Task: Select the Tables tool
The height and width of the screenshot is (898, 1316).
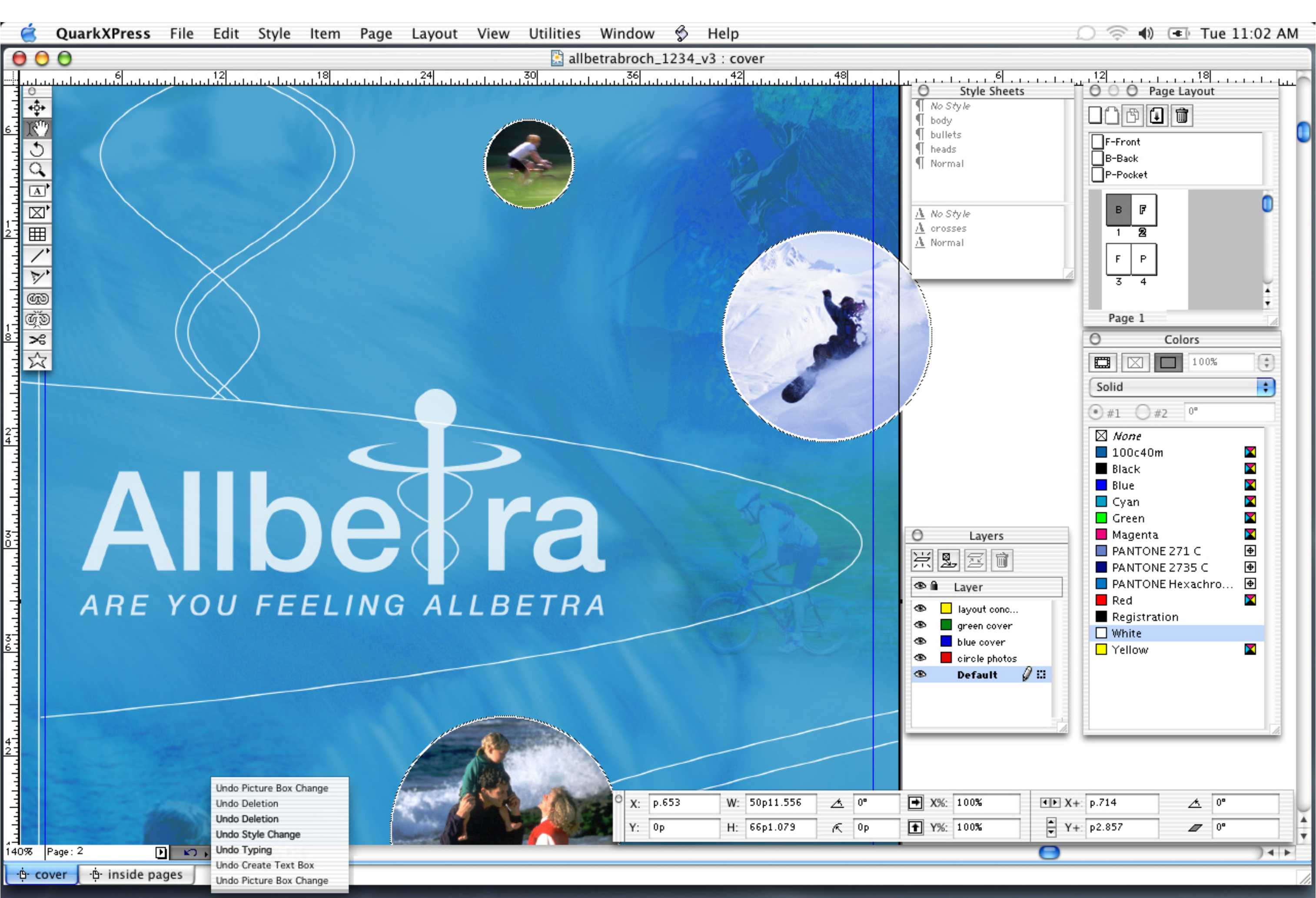Action: pos(37,234)
